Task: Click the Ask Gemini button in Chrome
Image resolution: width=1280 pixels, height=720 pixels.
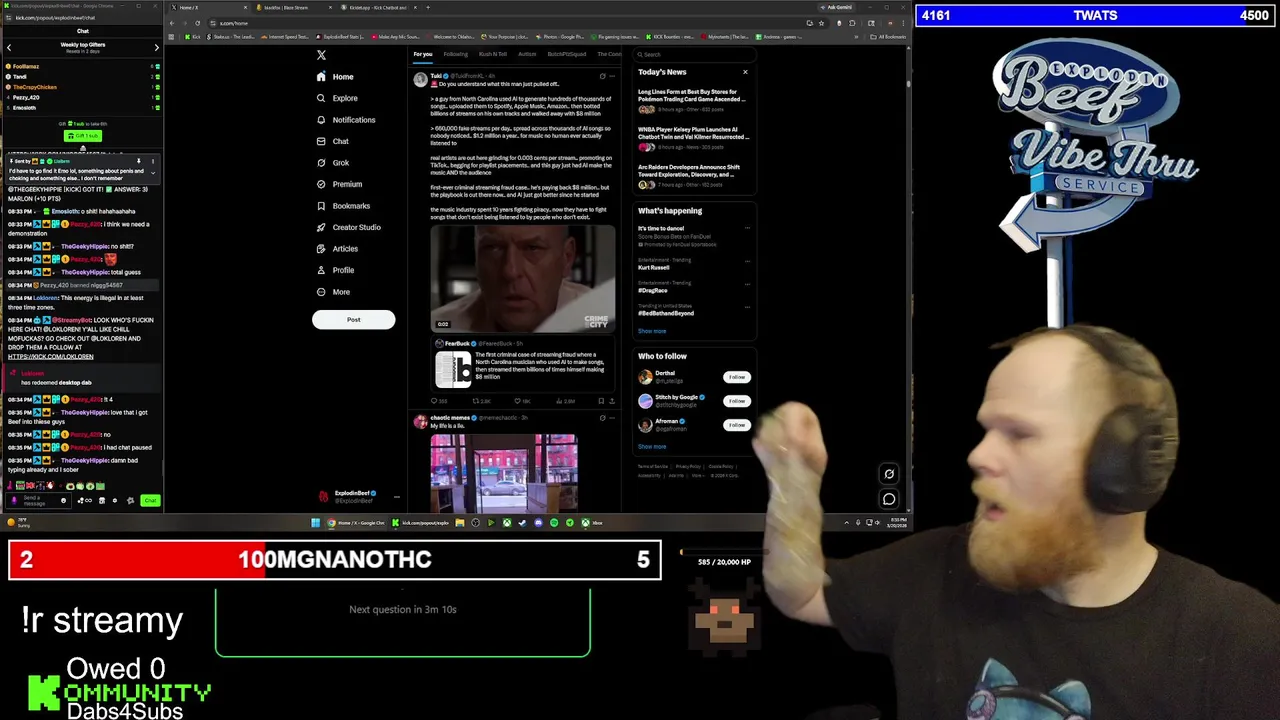Action: click(x=835, y=7)
